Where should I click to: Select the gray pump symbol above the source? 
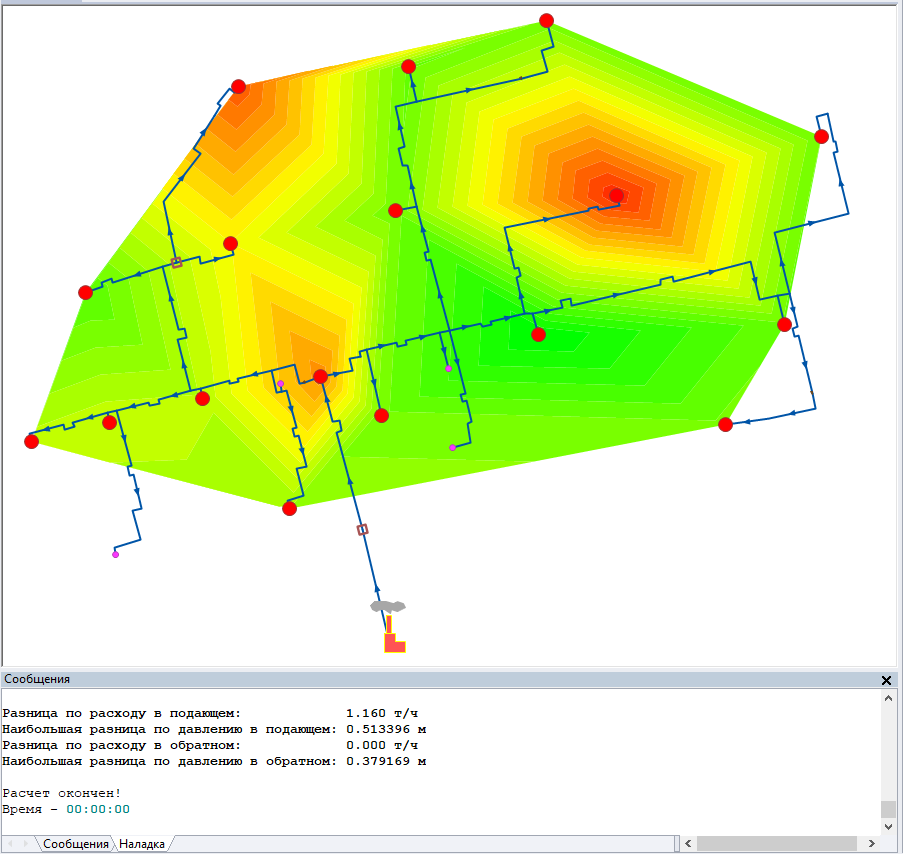(x=387, y=606)
